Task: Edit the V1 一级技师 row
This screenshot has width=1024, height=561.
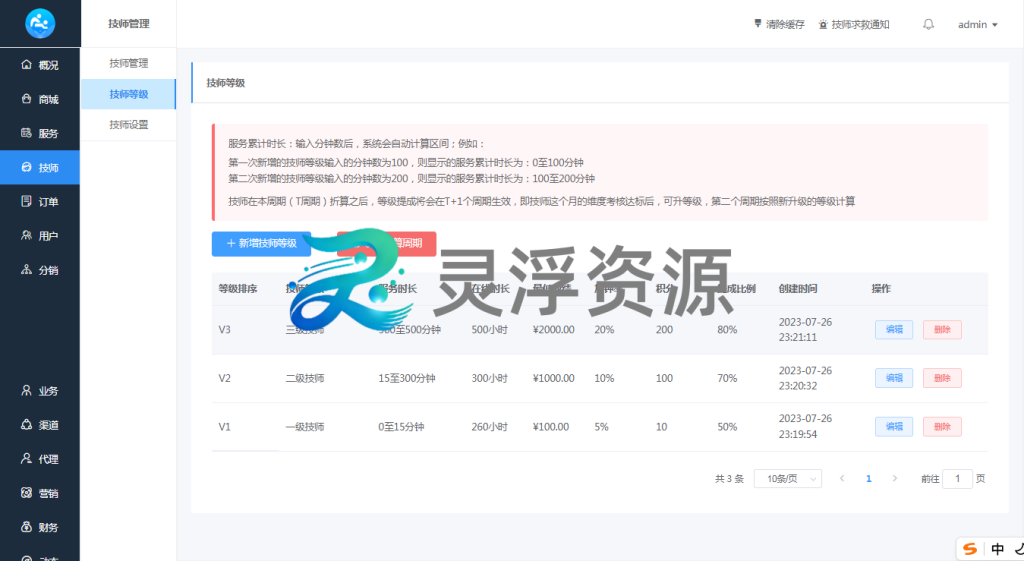Action: tap(894, 426)
